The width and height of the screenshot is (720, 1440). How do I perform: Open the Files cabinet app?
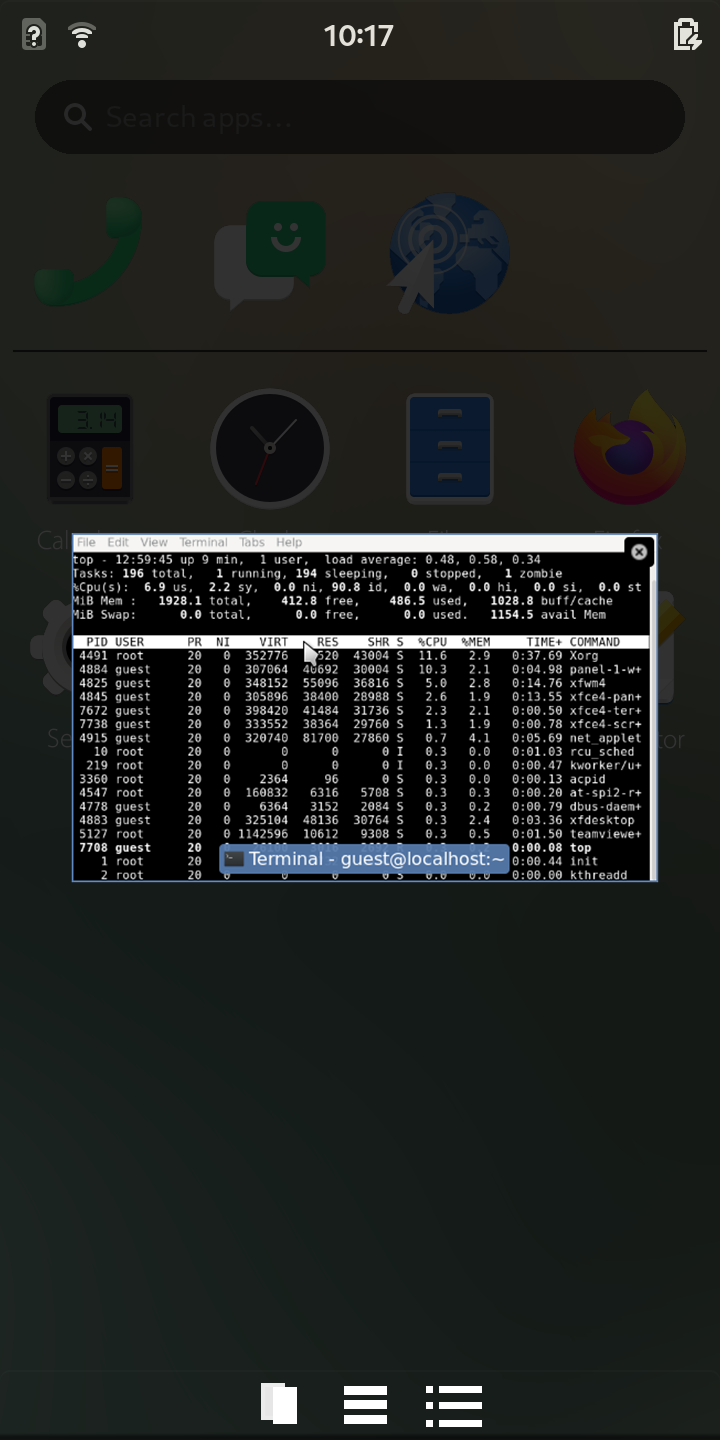(x=450, y=449)
